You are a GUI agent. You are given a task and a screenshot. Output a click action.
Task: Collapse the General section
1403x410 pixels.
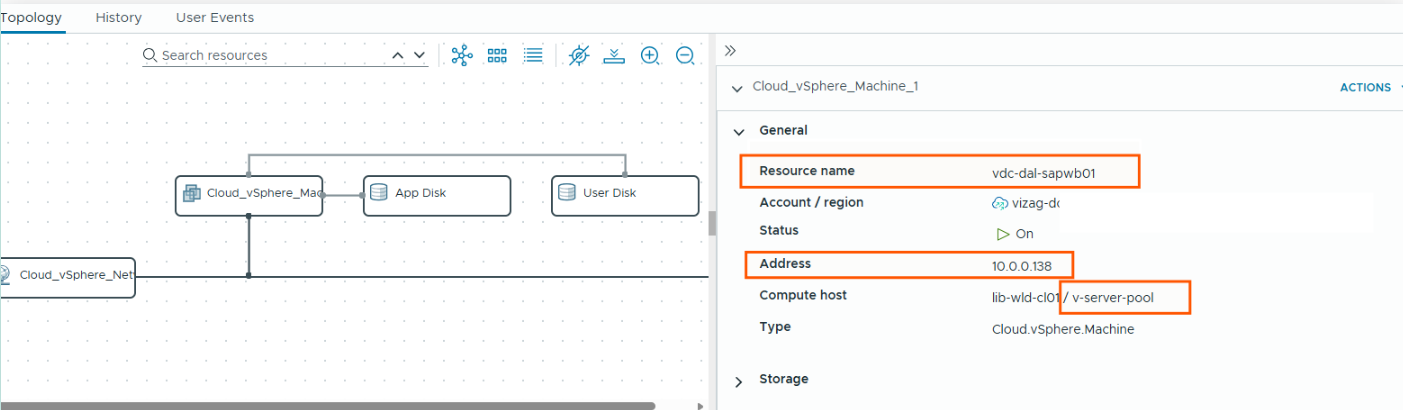tap(740, 131)
